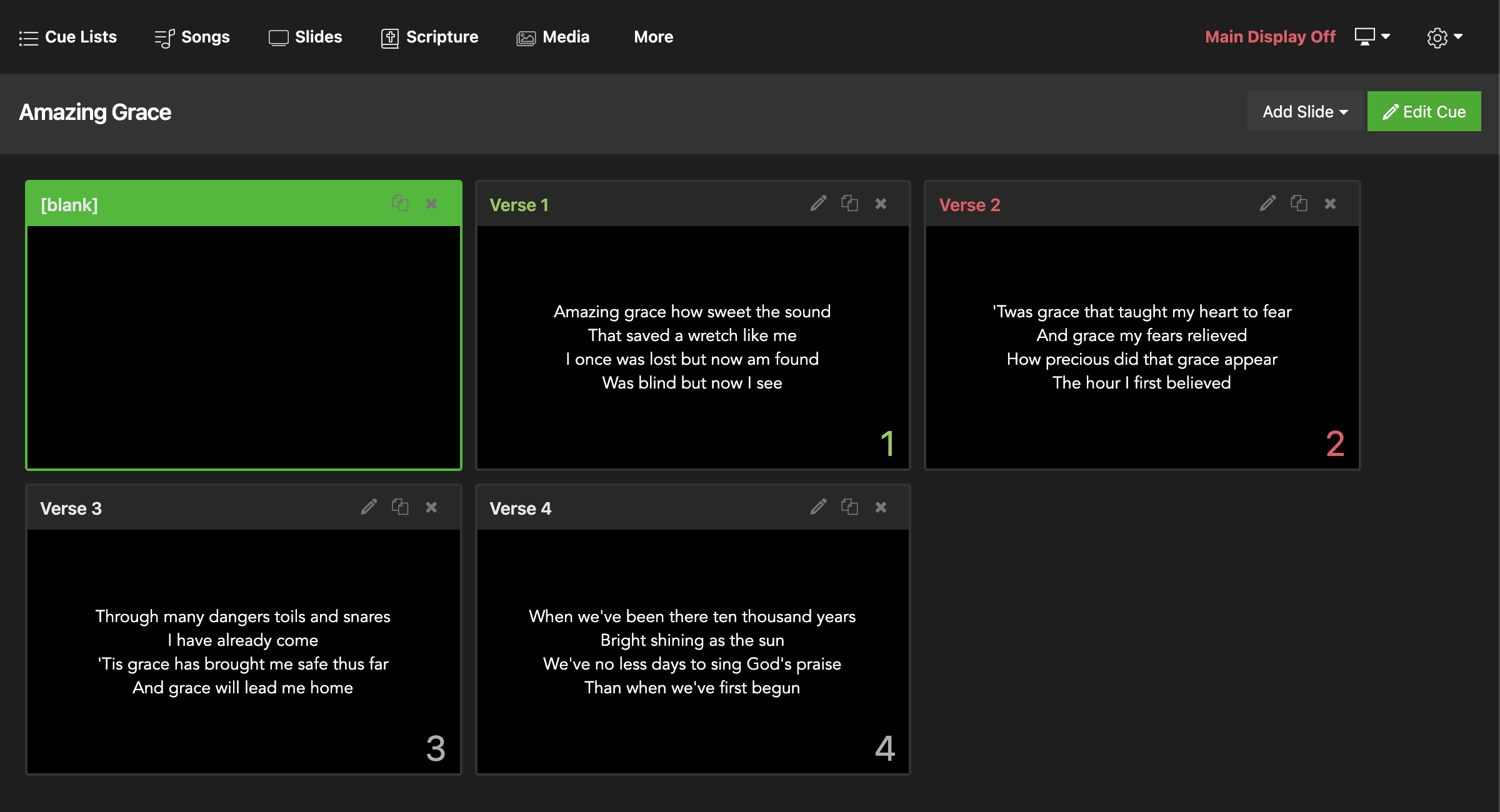Remove the Verse 3 slide

coord(431,507)
